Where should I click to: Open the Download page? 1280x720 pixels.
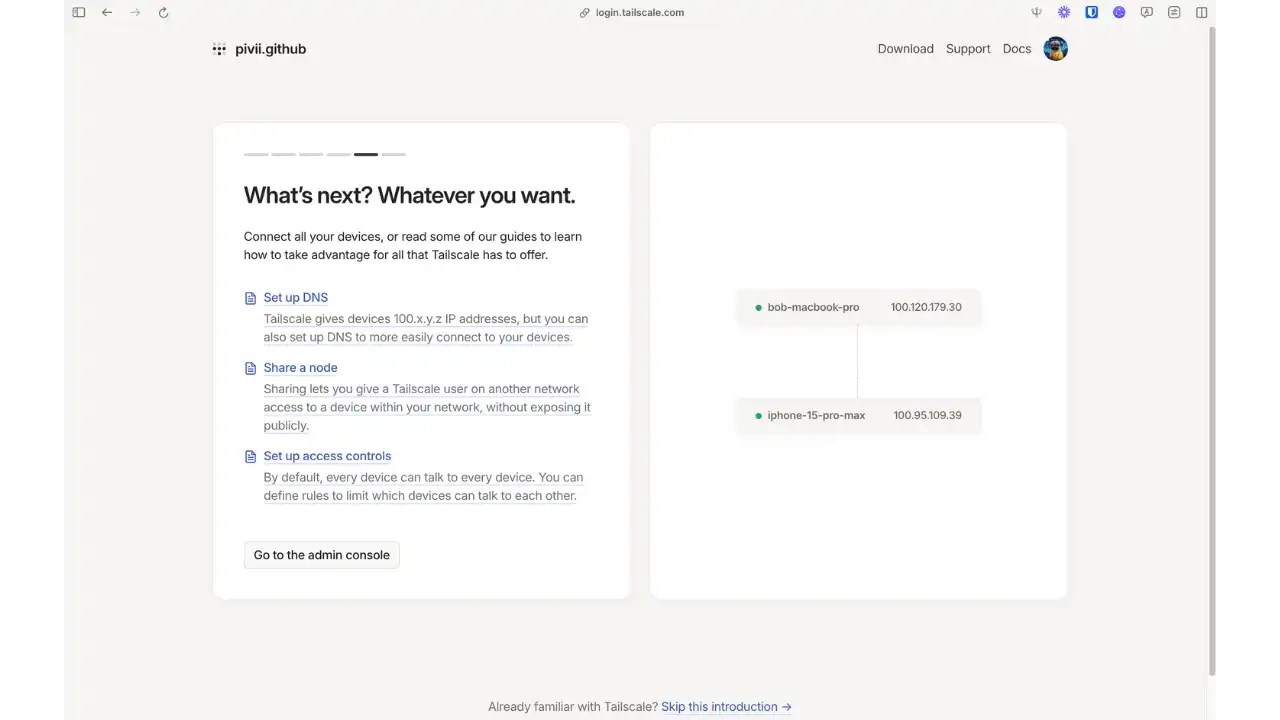(905, 49)
